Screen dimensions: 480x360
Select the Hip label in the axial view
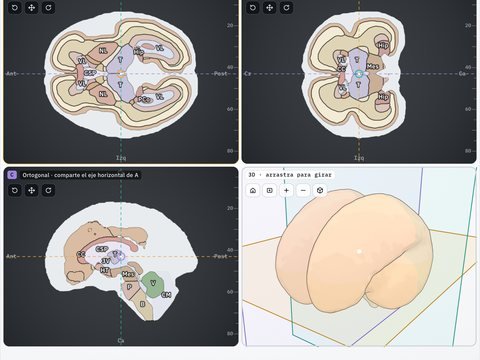tap(139, 52)
